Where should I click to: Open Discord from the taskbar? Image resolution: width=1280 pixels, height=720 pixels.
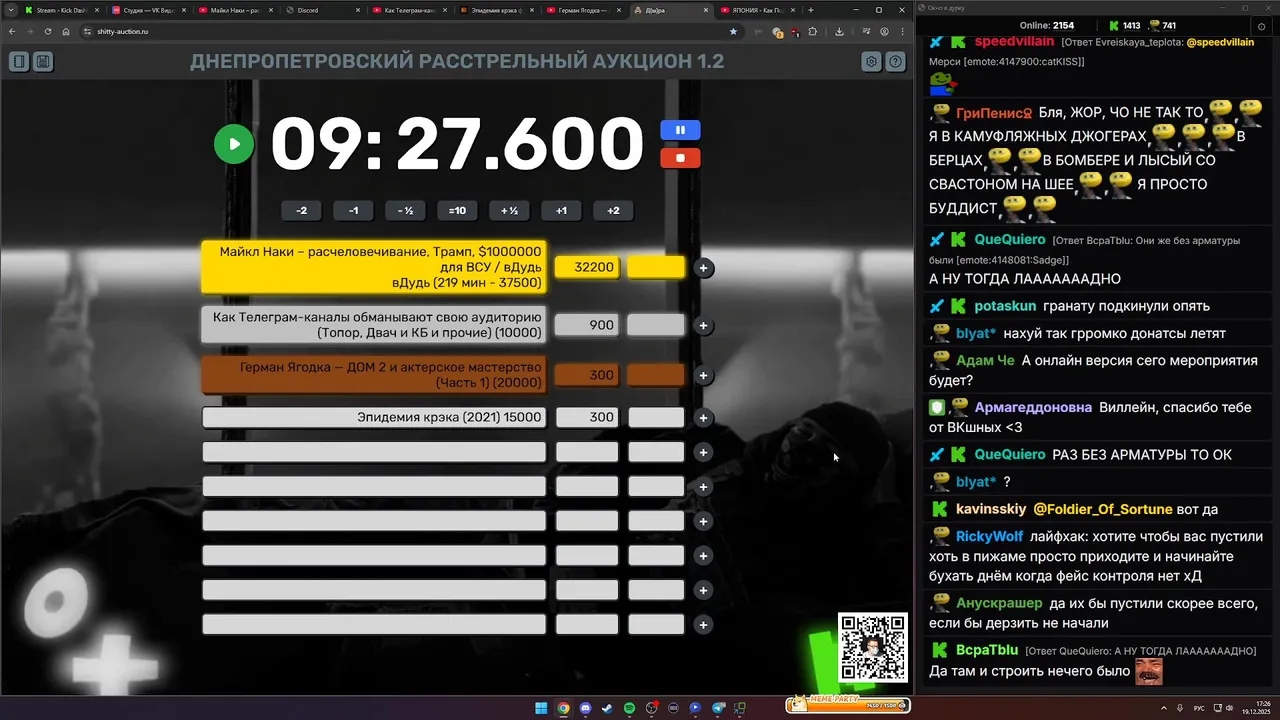click(x=585, y=708)
